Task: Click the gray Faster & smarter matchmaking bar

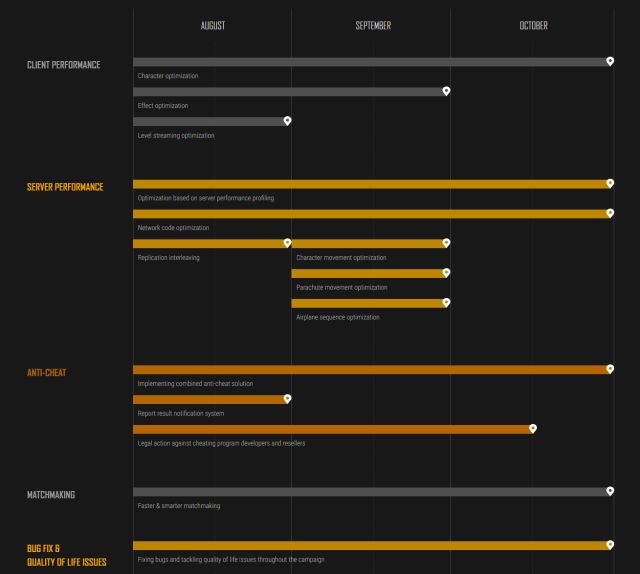Action: click(371, 492)
